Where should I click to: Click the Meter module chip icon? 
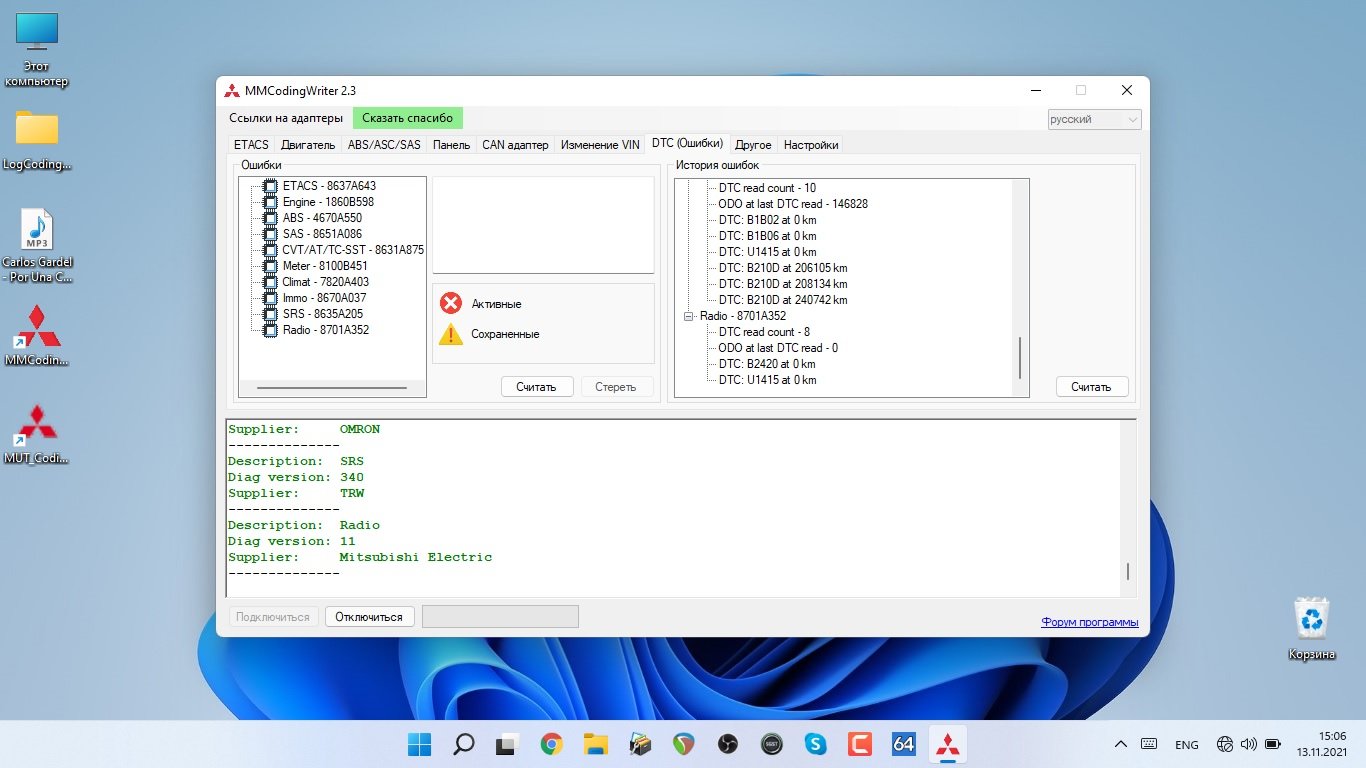click(270, 266)
